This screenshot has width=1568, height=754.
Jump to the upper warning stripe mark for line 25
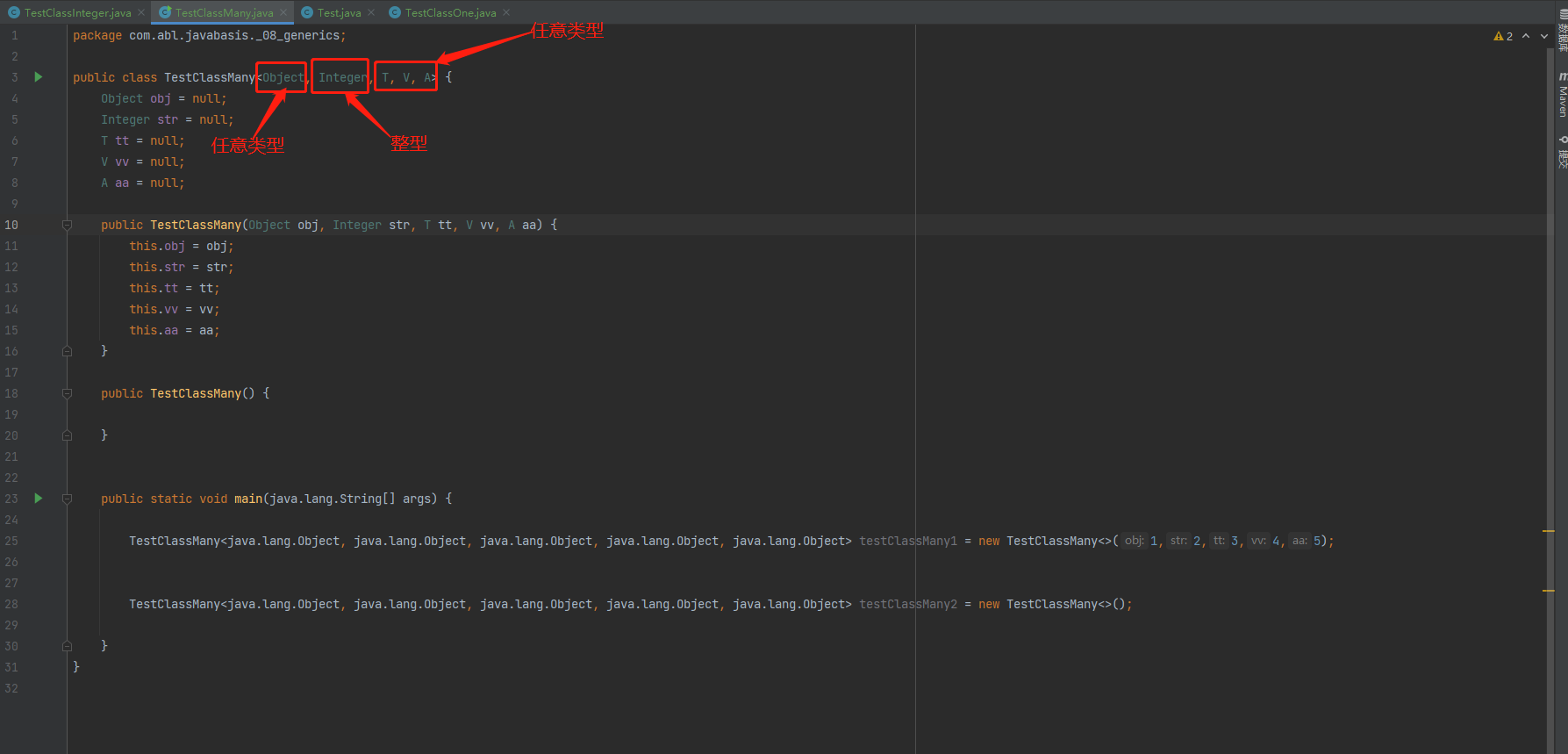tap(1548, 531)
